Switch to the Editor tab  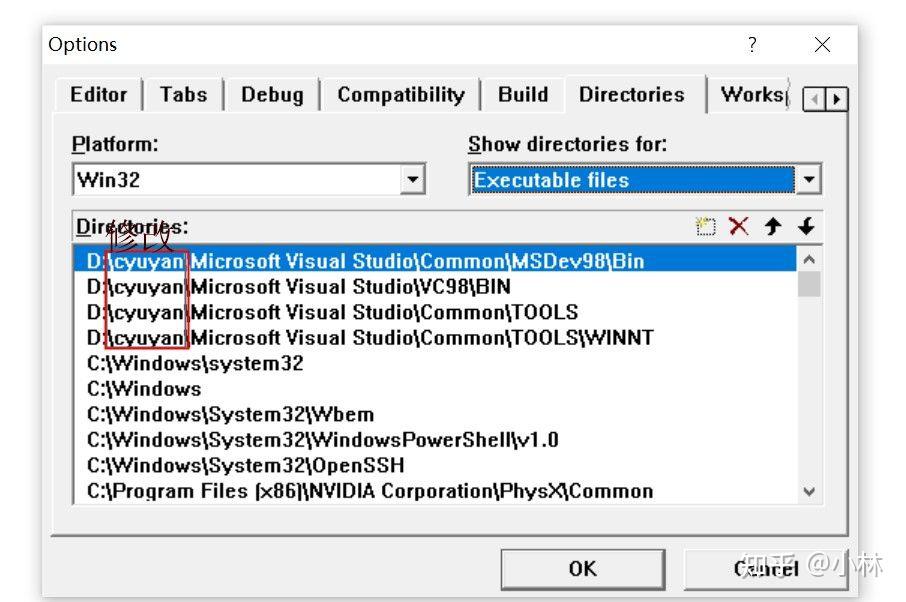point(99,95)
